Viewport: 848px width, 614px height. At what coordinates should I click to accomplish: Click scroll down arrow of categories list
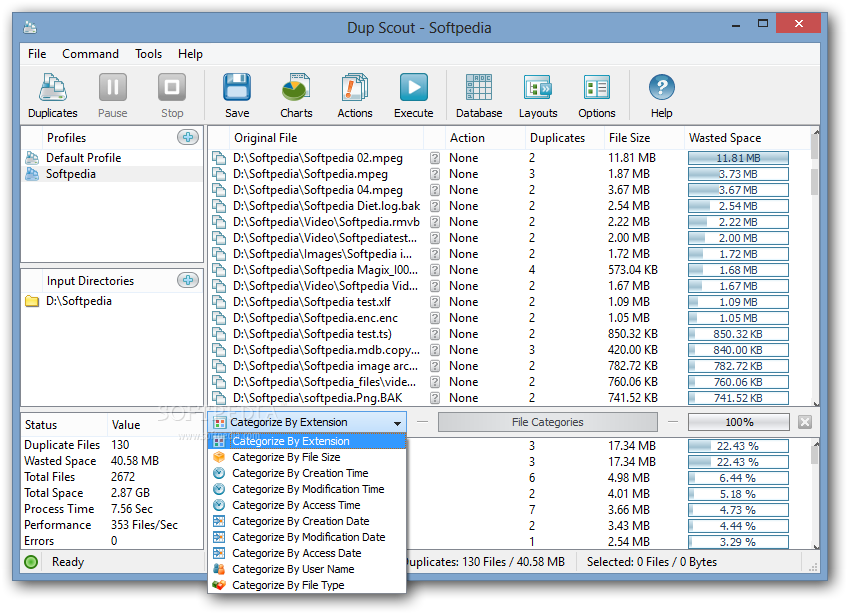[x=816, y=546]
